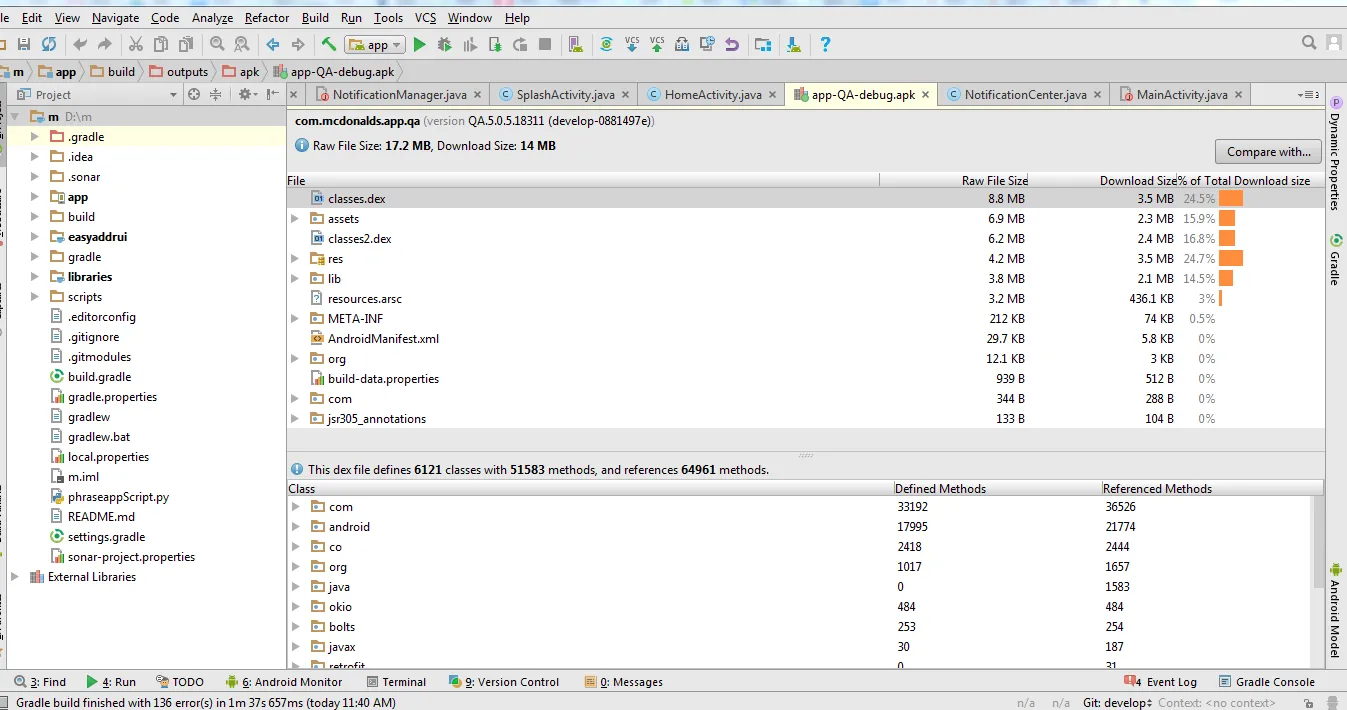Click the Make Project hammer icon
1347x710 pixels.
(x=329, y=44)
